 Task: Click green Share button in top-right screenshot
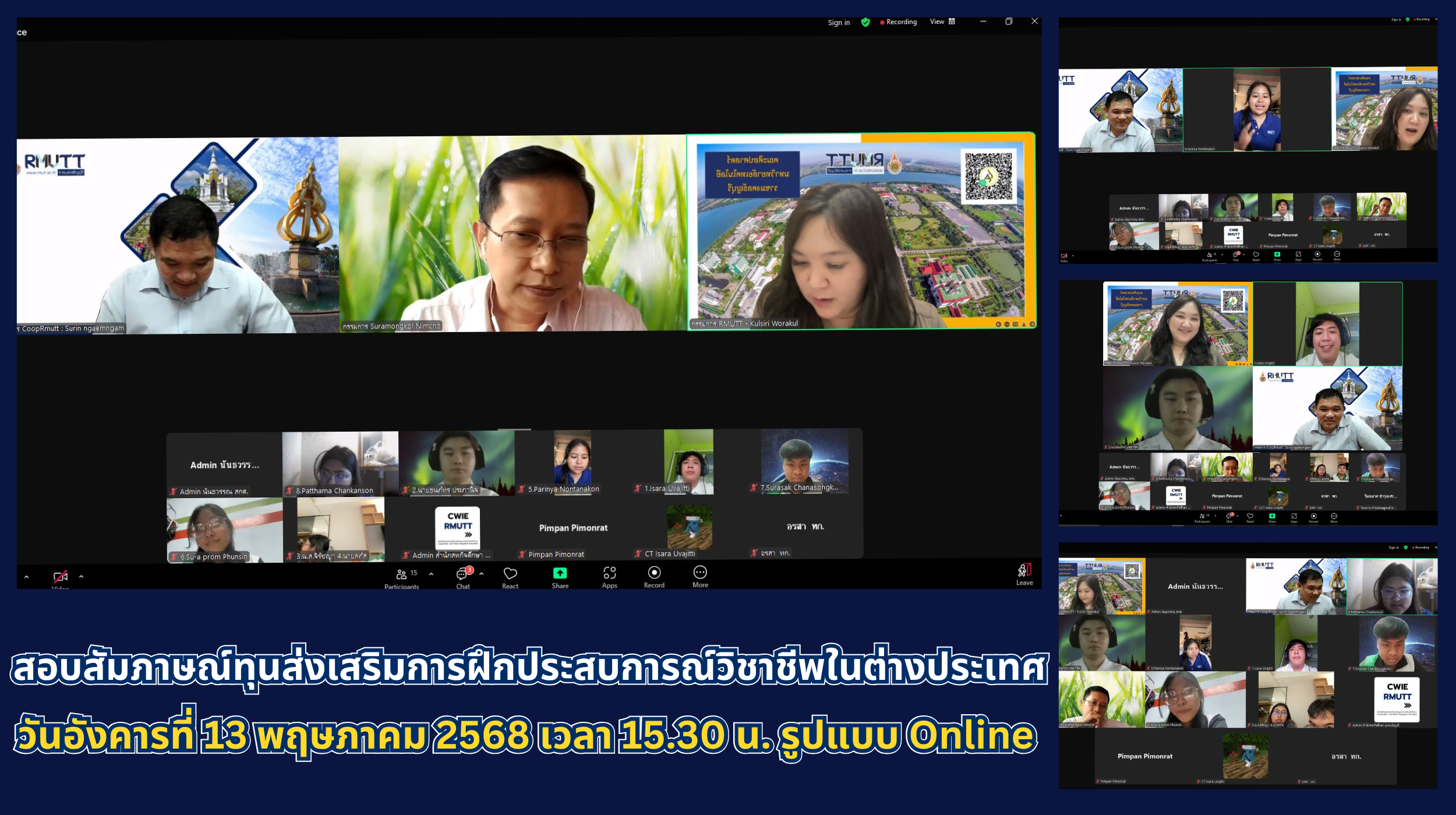point(1277,255)
